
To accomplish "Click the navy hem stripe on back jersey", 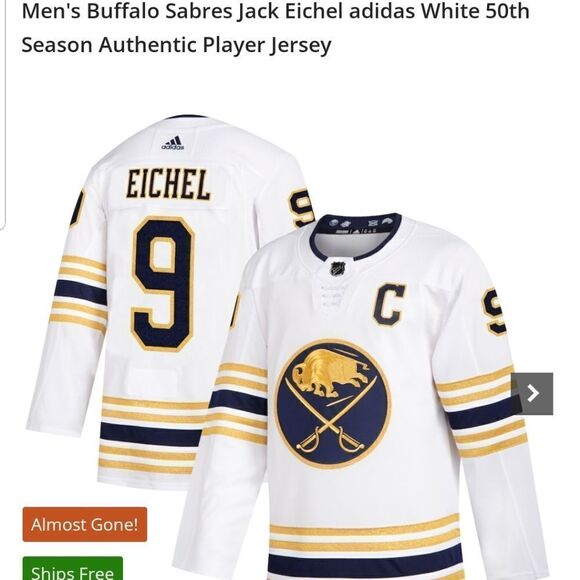I will coord(151,434).
